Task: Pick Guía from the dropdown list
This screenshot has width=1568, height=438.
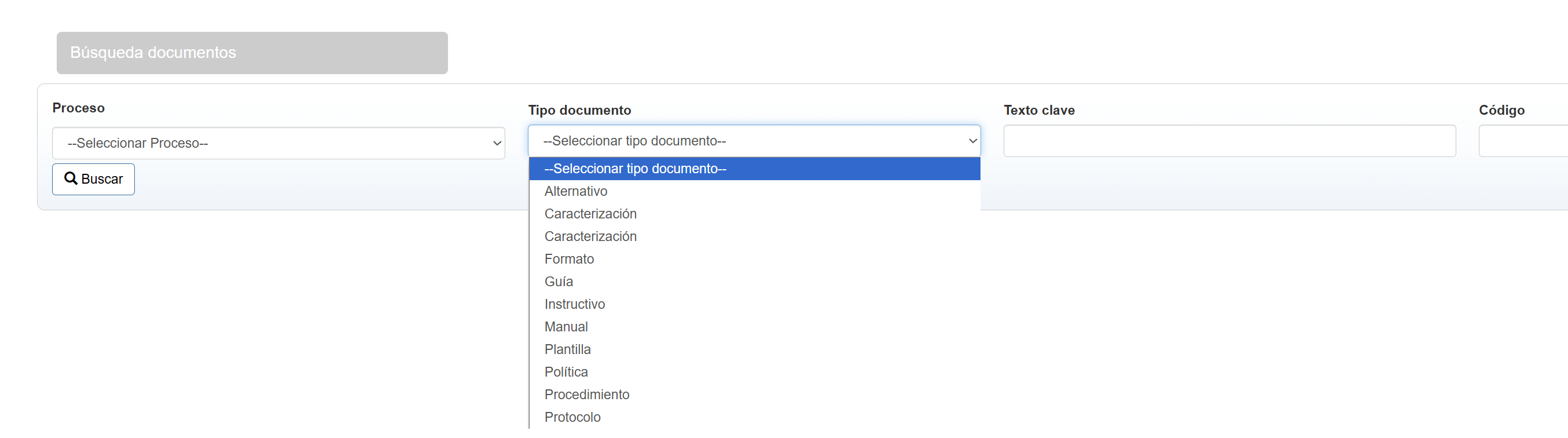Action: coord(754,282)
